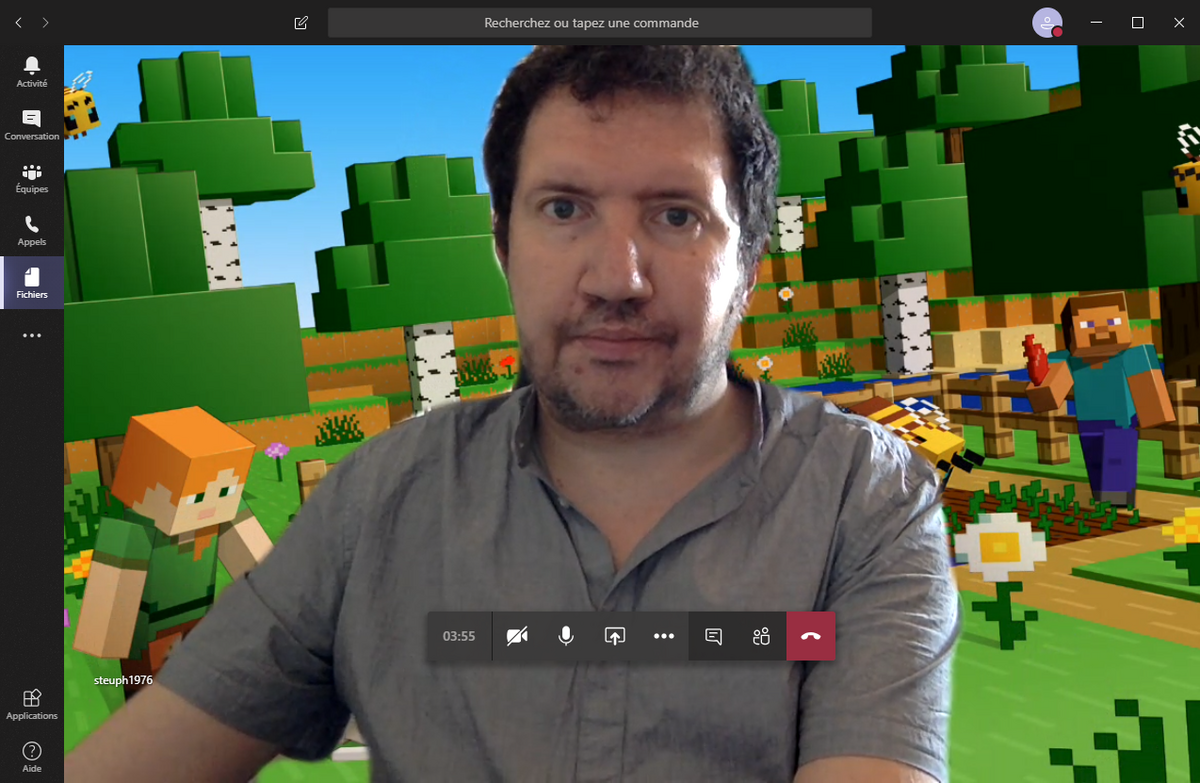This screenshot has width=1200, height=783.
Task: Show participants list
Action: [x=762, y=636]
